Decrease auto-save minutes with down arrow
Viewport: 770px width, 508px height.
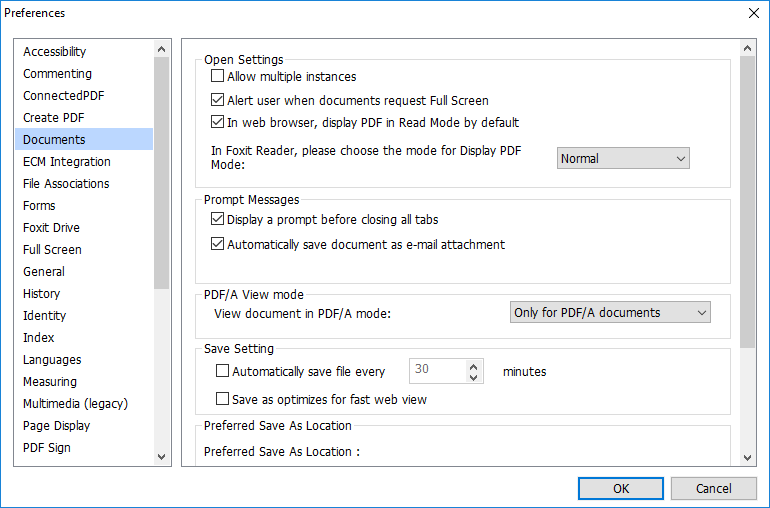(474, 377)
